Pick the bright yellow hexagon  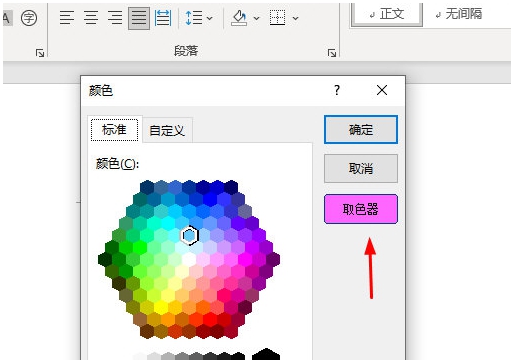click(x=161, y=307)
